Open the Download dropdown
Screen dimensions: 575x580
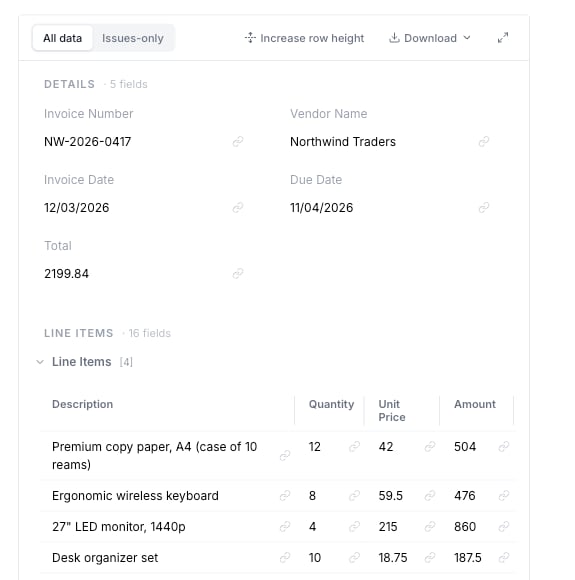[x=430, y=38]
